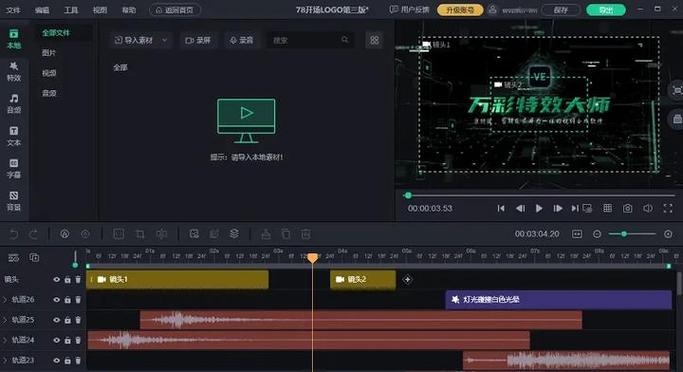683x372 pixels.
Task: Click the copy-track icon left of ruler
Action: click(34, 257)
